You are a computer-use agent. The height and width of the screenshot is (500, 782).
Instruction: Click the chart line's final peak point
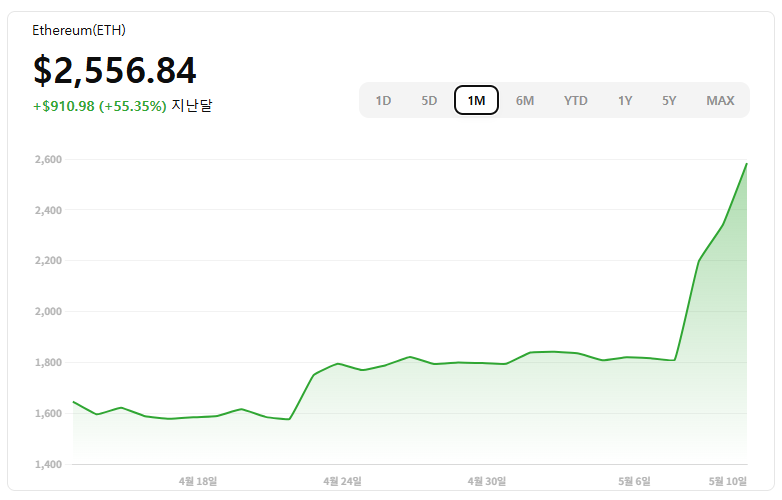(747, 164)
